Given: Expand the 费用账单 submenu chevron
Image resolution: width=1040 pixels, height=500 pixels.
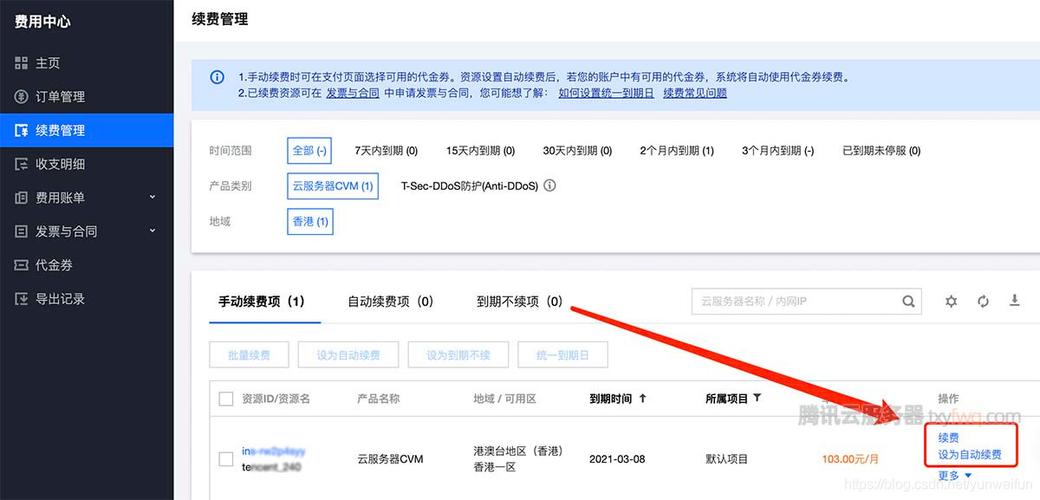Looking at the screenshot, I should tap(152, 197).
